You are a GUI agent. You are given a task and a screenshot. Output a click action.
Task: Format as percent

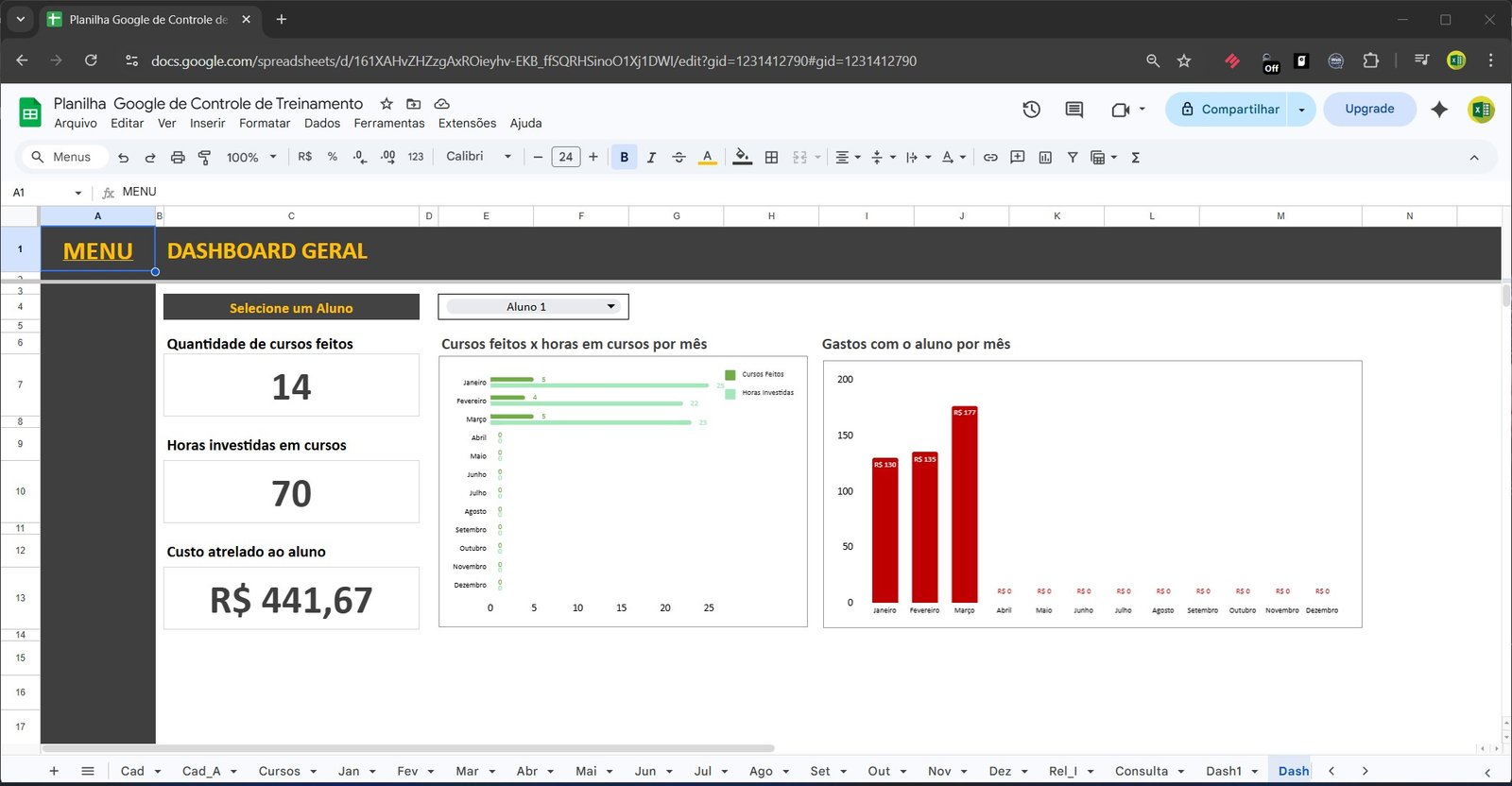(x=333, y=157)
